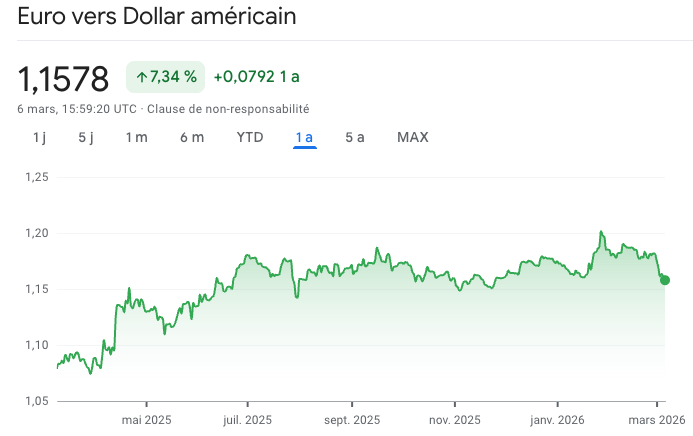Viewport: 693px width, 436px height.
Task: Select the 6 m time range
Action: coord(192,137)
